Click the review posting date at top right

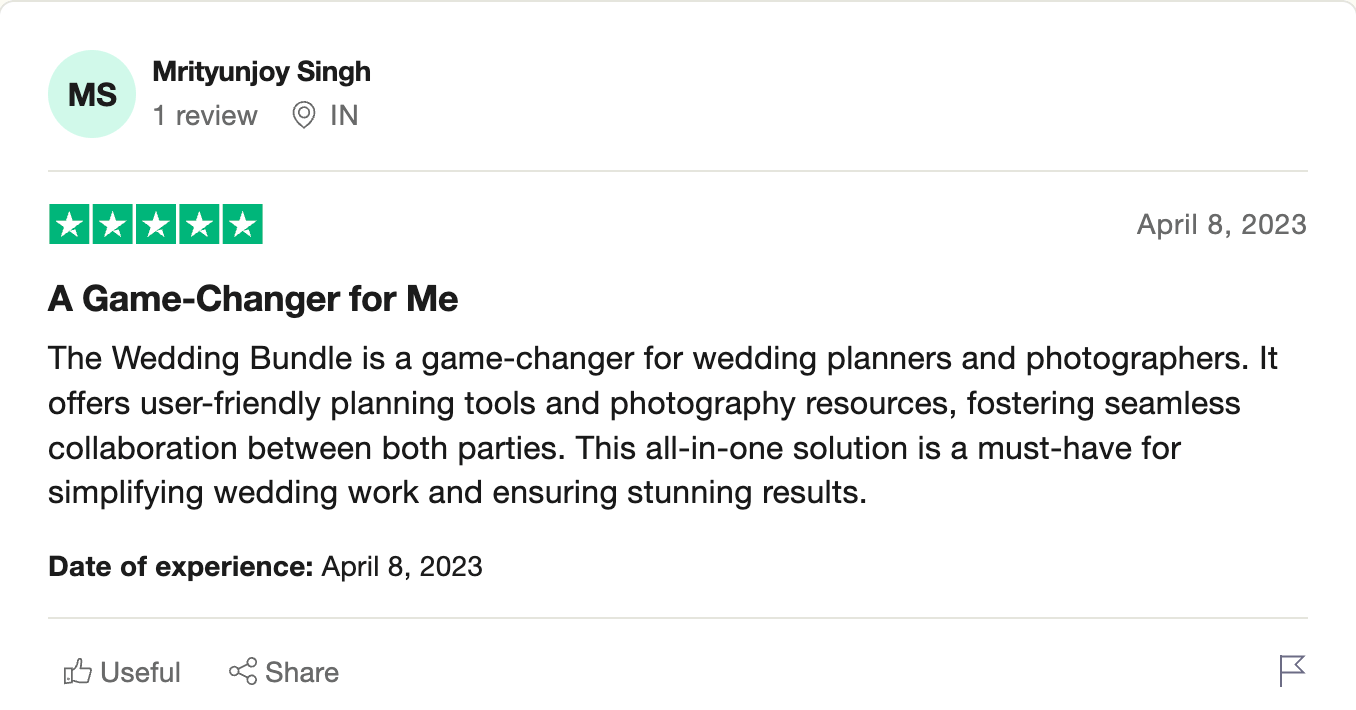click(x=1221, y=224)
